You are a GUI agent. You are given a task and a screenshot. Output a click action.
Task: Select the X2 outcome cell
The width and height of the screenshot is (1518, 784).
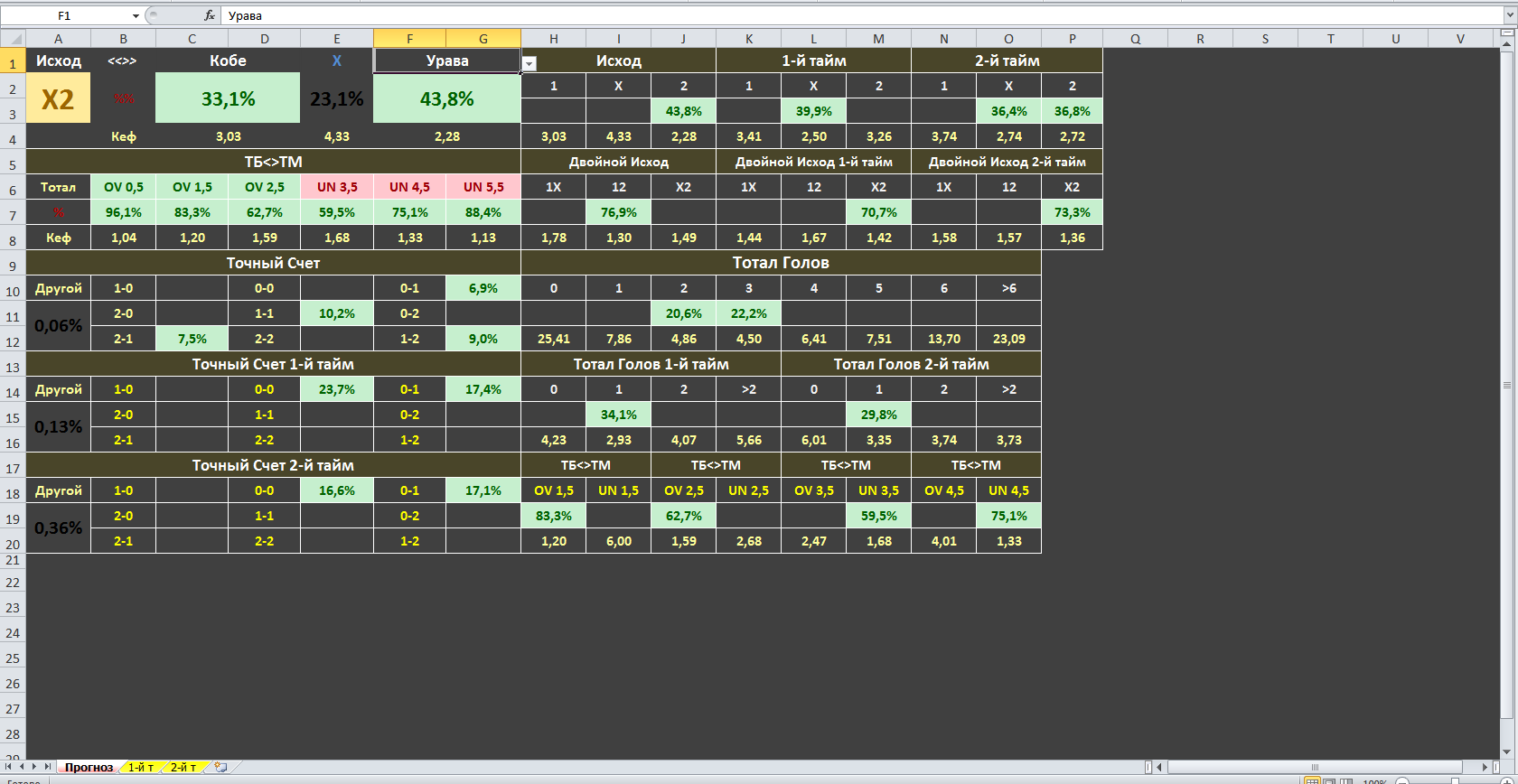tap(59, 98)
